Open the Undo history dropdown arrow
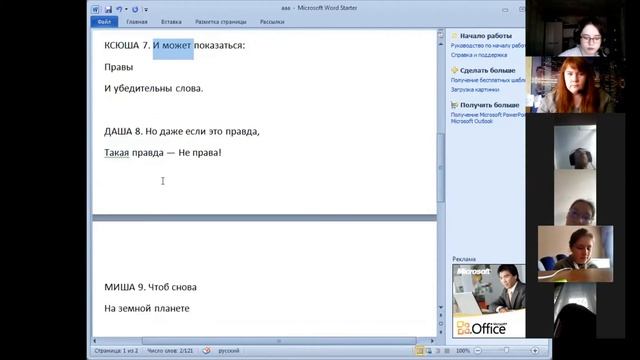 click(126, 9)
